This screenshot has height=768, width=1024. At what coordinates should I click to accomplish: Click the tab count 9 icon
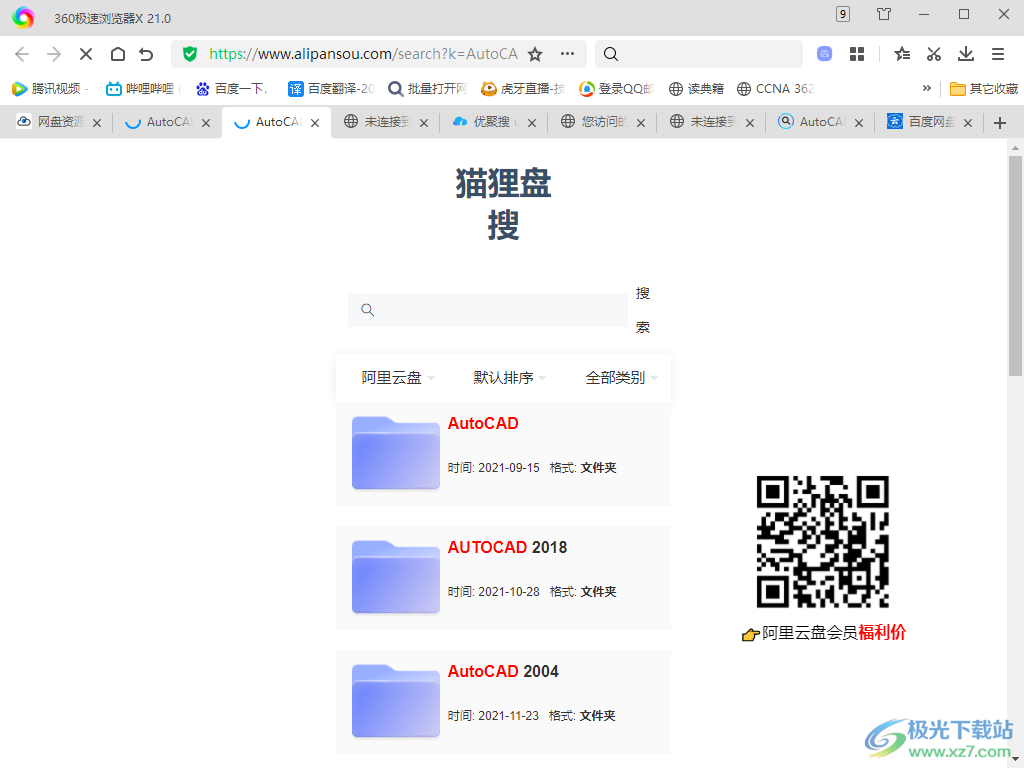pyautogui.click(x=843, y=14)
